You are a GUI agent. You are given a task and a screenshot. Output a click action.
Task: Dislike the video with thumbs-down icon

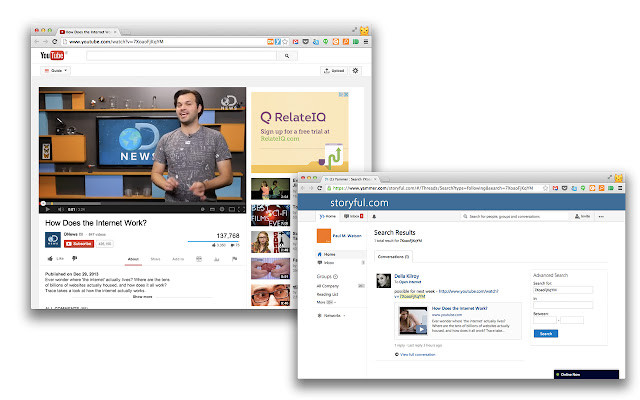click(74, 258)
